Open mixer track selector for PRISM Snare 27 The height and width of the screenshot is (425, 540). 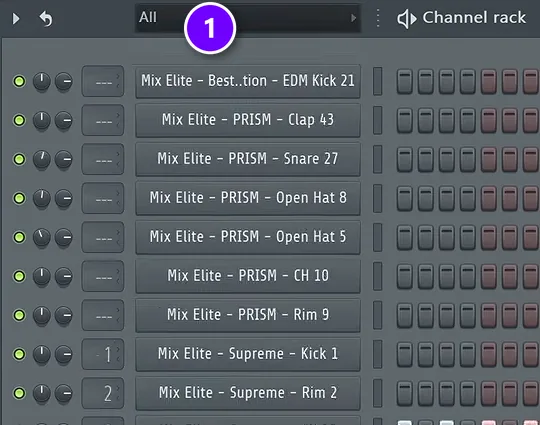103,159
